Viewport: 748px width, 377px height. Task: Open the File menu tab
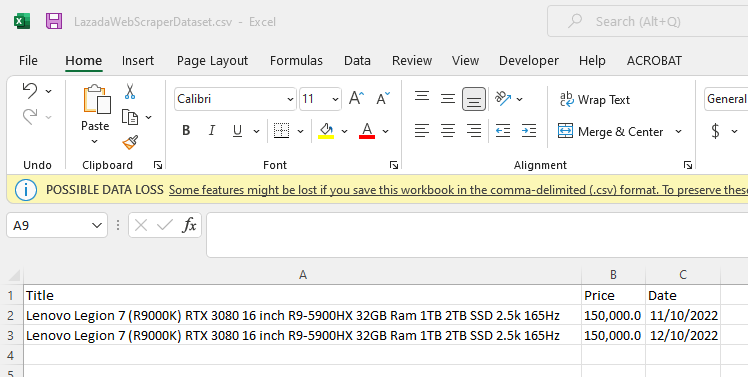tap(28, 61)
